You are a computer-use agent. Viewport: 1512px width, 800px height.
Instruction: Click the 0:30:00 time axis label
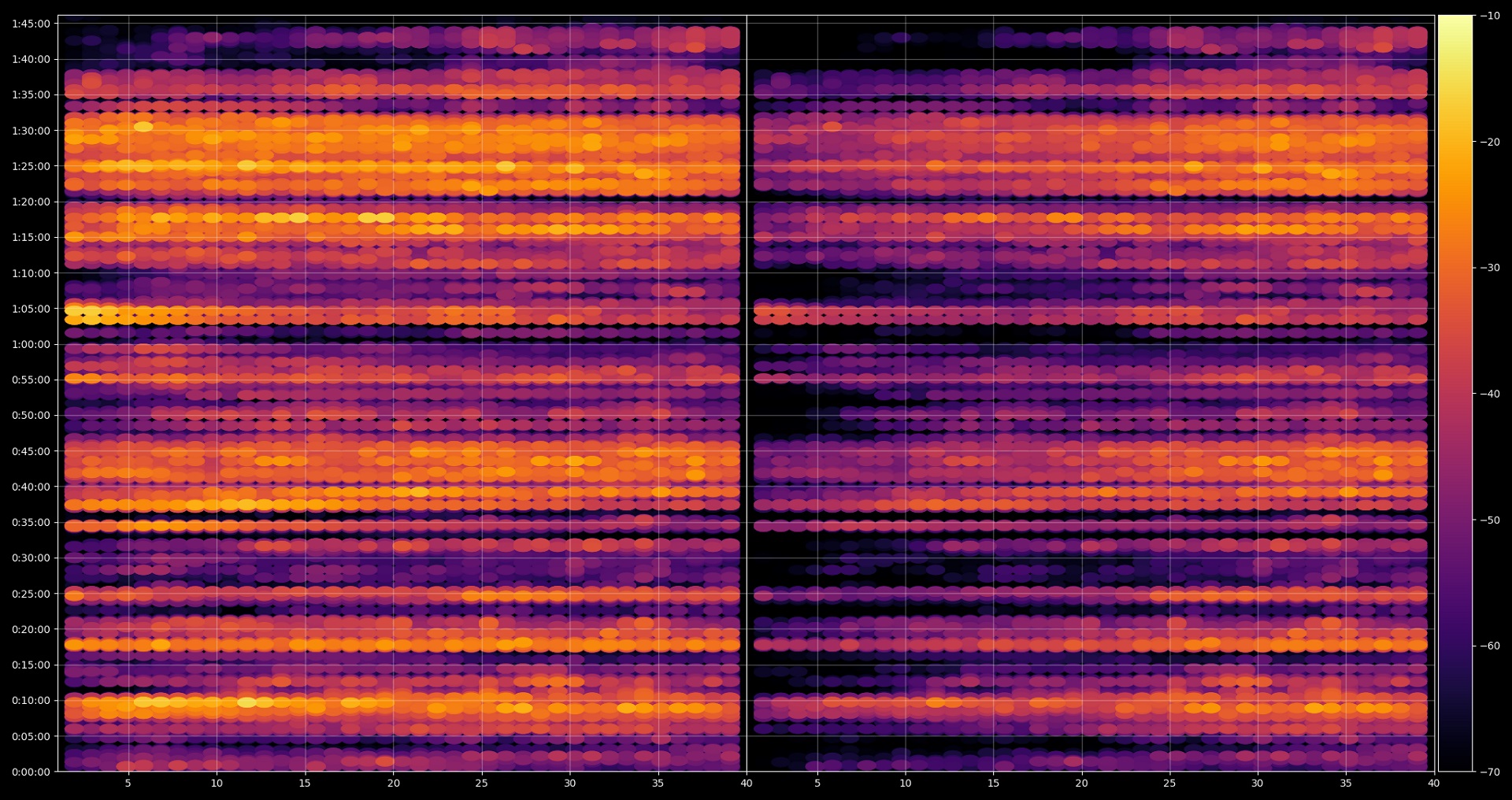pyautogui.click(x=31, y=557)
